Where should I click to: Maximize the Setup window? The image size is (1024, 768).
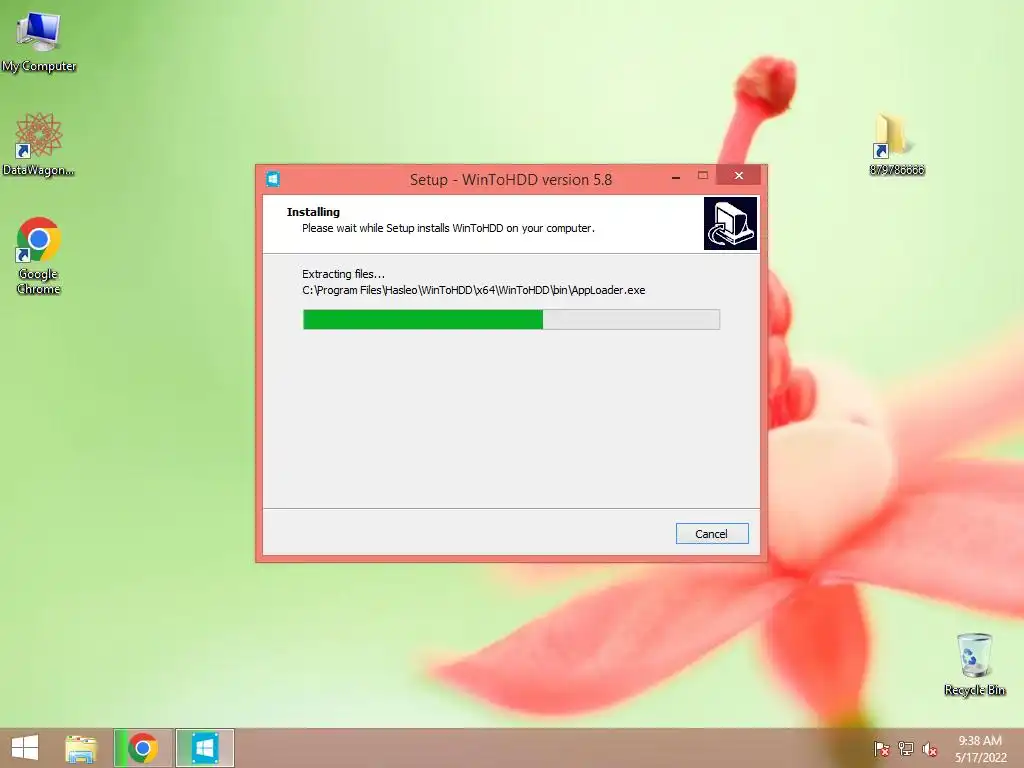[703, 175]
